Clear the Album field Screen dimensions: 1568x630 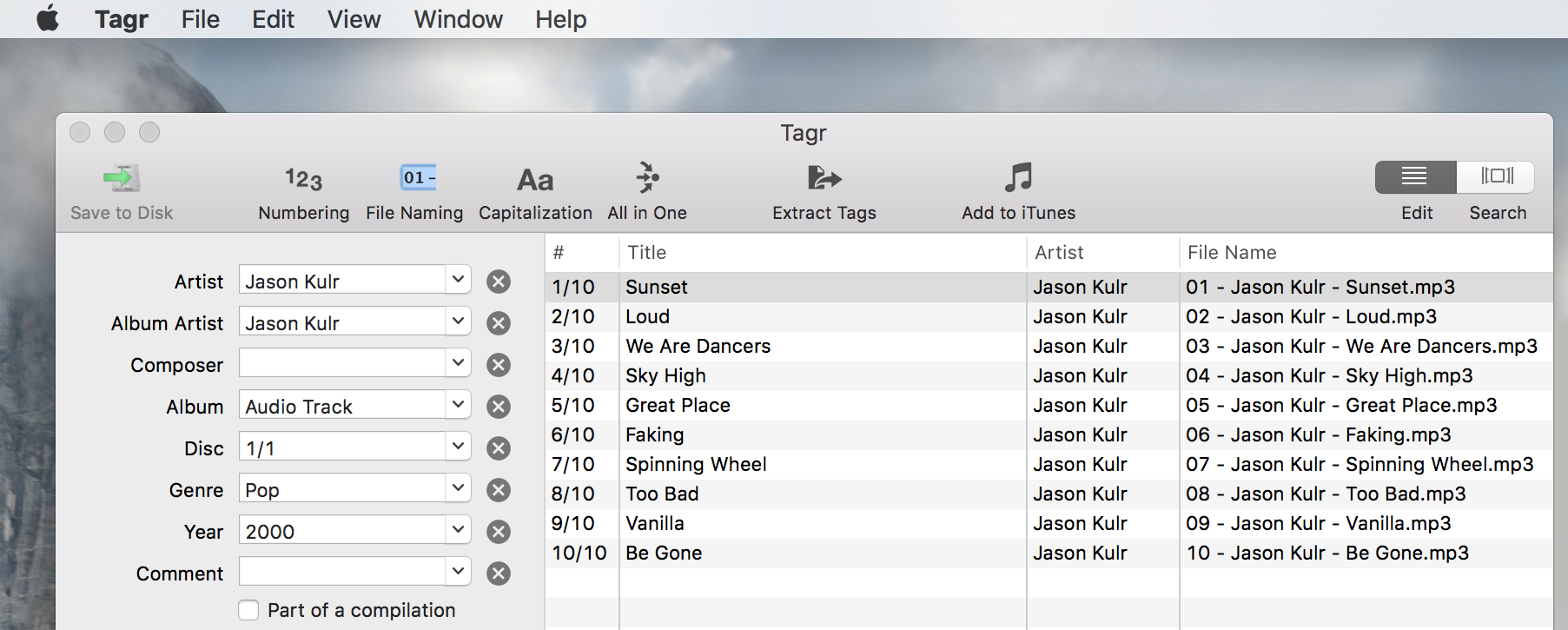(499, 407)
